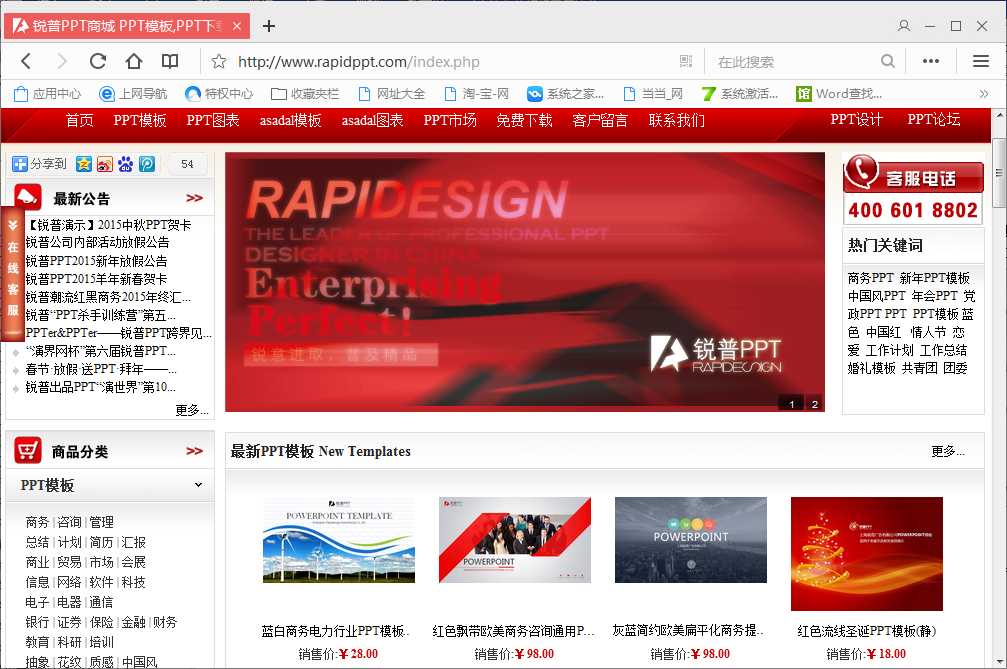Image resolution: width=1007 pixels, height=669 pixels.
Task: Bookmark this page with the star icon
Action: [219, 62]
